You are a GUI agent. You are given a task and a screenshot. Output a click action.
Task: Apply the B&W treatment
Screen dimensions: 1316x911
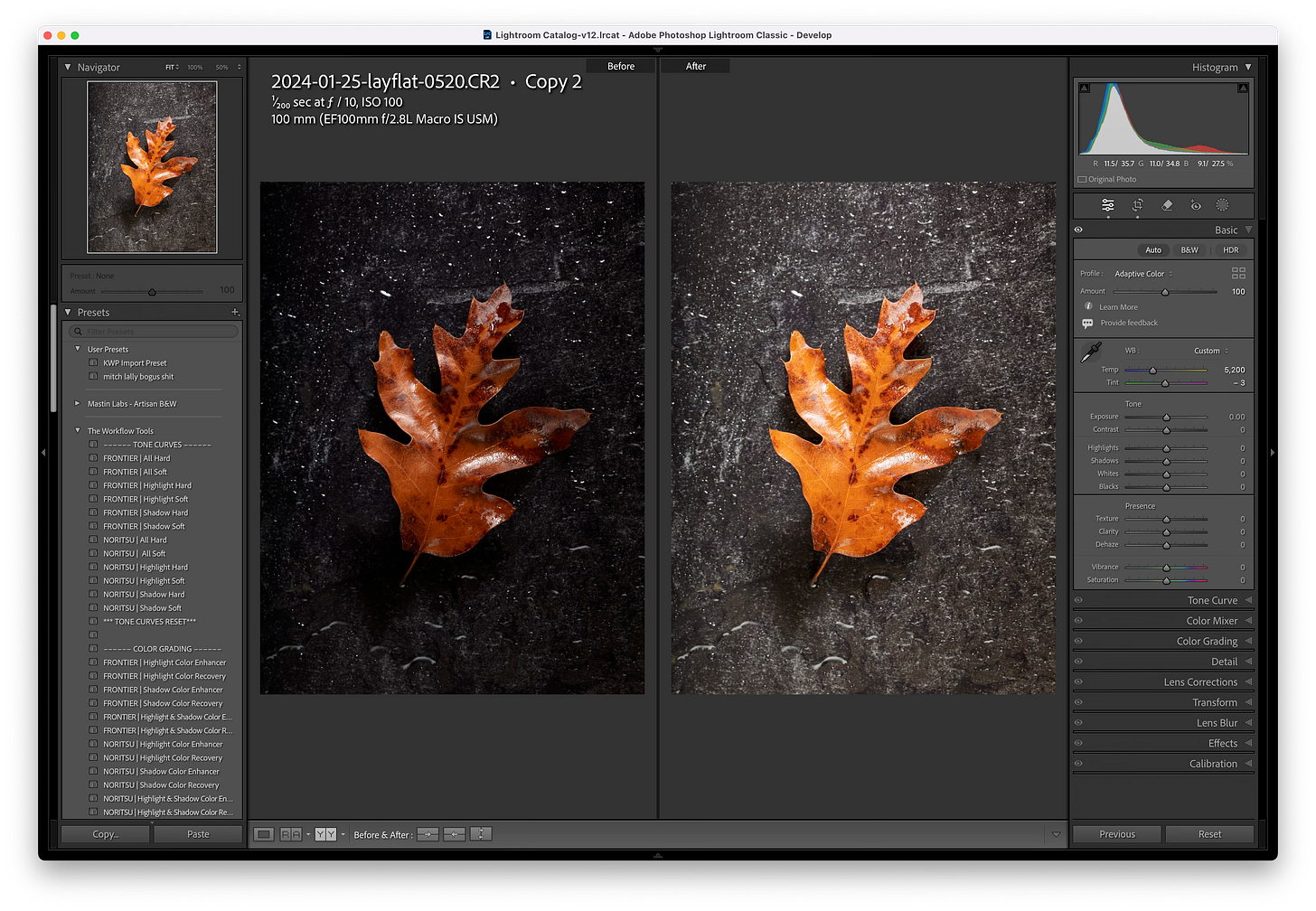[1189, 250]
